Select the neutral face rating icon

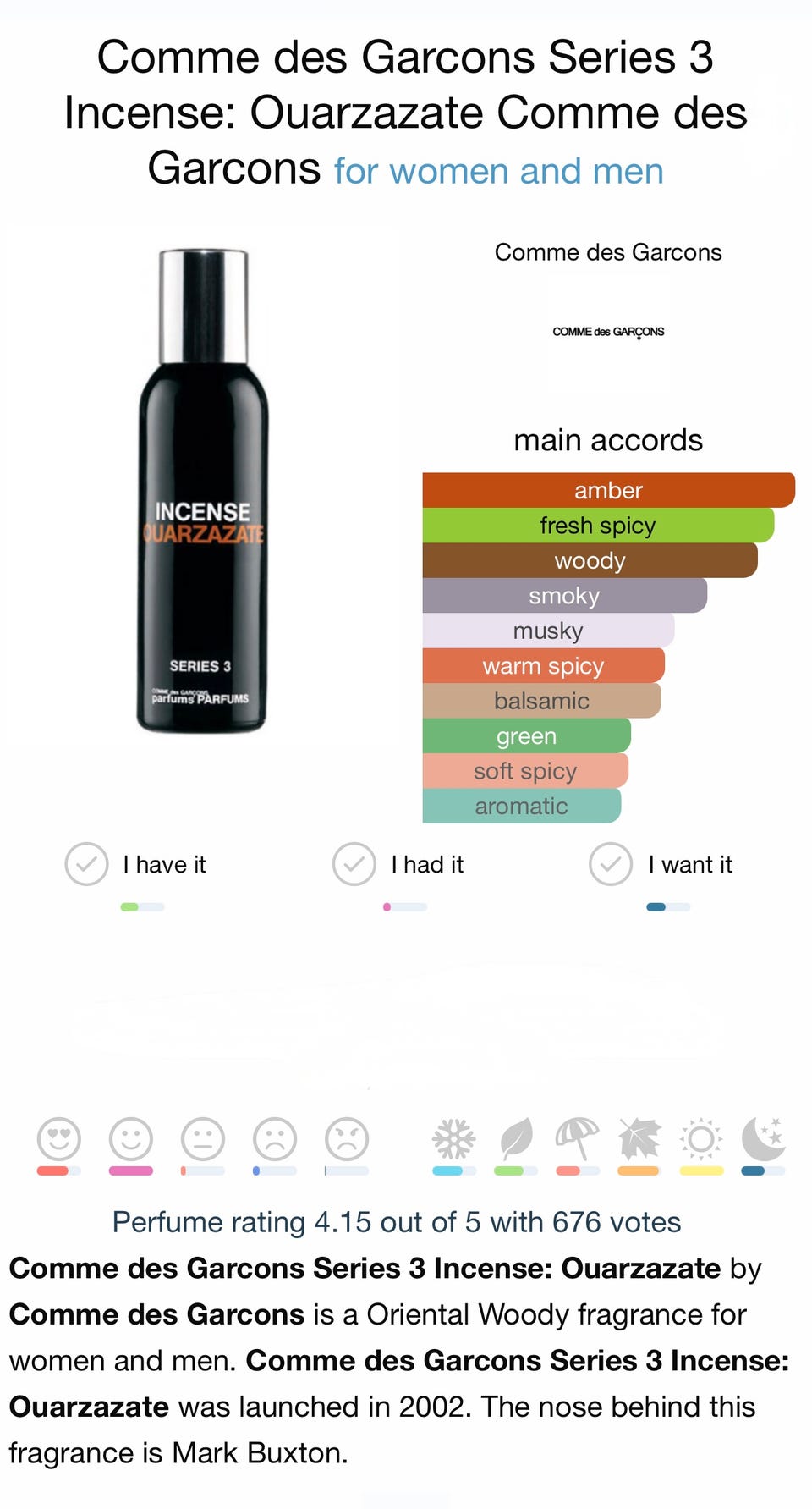point(203,1138)
